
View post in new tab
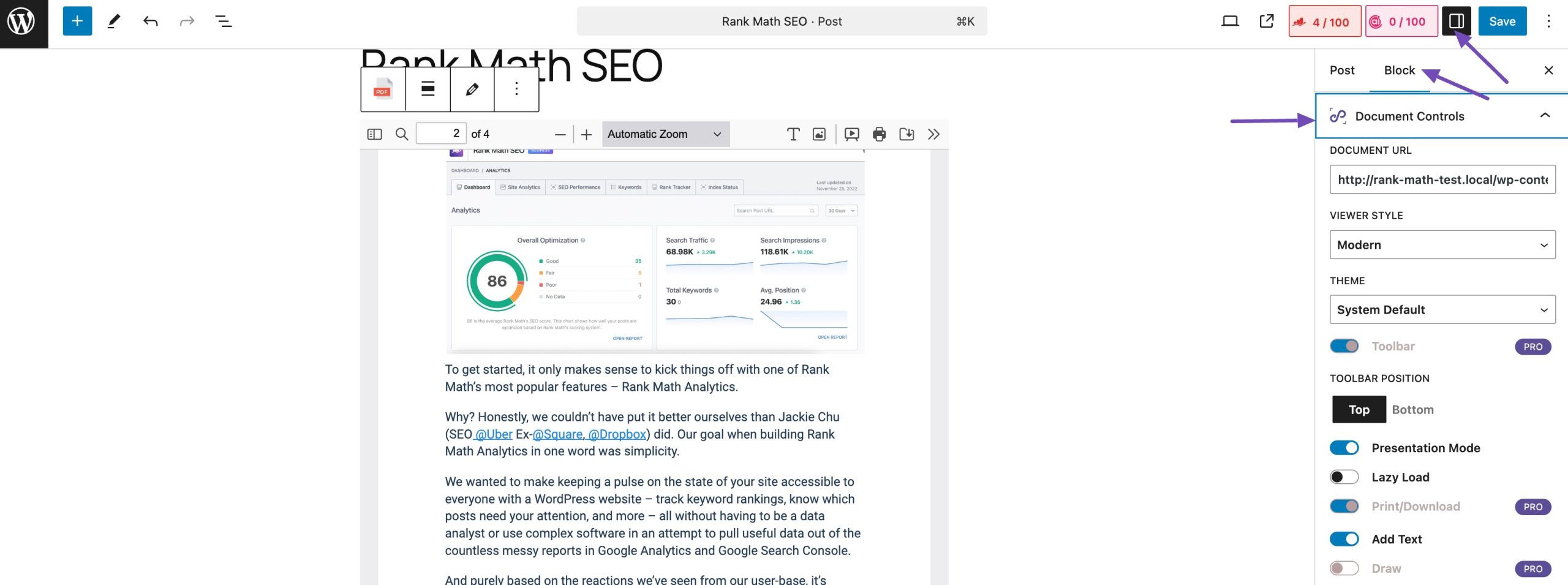1267,21
